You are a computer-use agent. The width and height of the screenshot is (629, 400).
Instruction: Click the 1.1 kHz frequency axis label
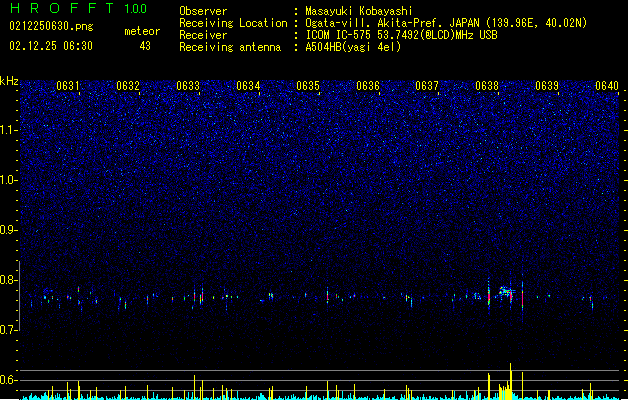[x=9, y=130]
